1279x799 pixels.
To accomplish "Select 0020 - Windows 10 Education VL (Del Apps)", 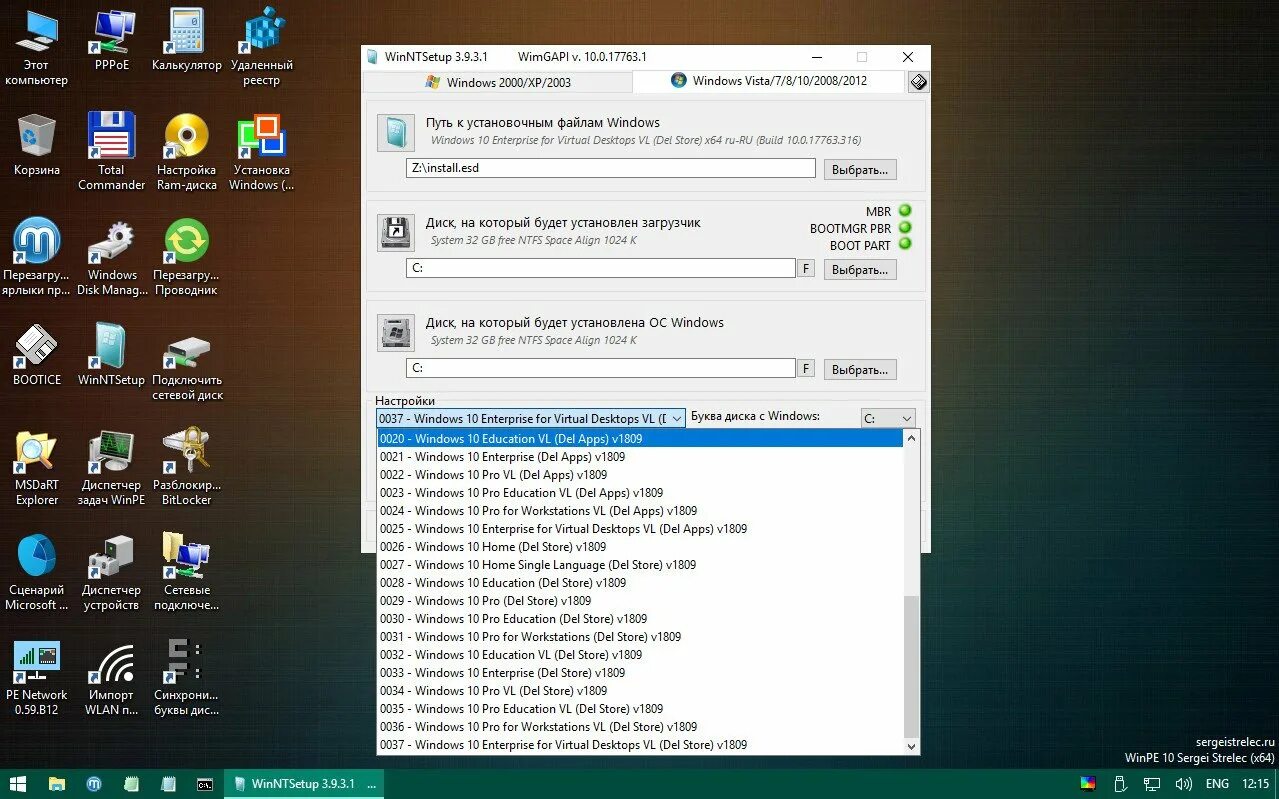I will (x=639, y=438).
